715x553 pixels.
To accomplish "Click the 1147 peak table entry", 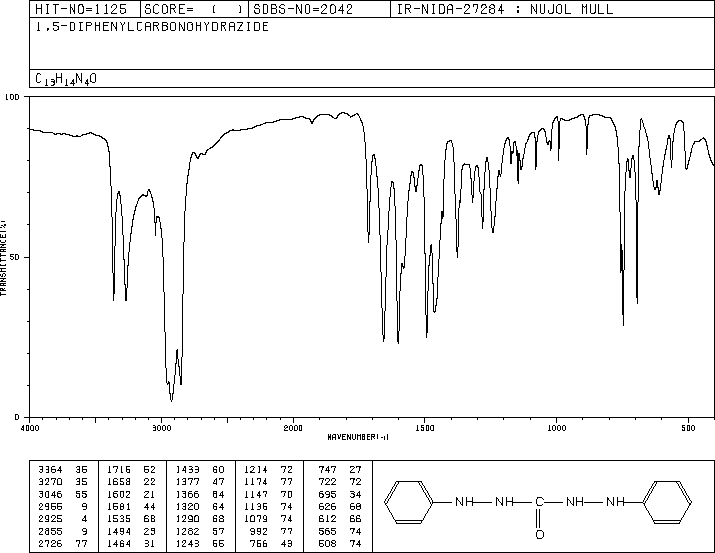I will 268,494.
